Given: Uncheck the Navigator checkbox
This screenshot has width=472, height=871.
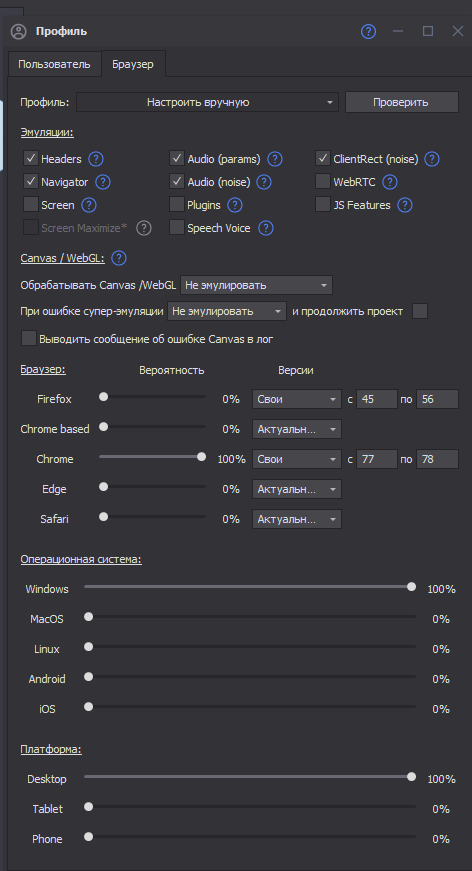Looking at the screenshot, I should pyautogui.click(x=31, y=182).
